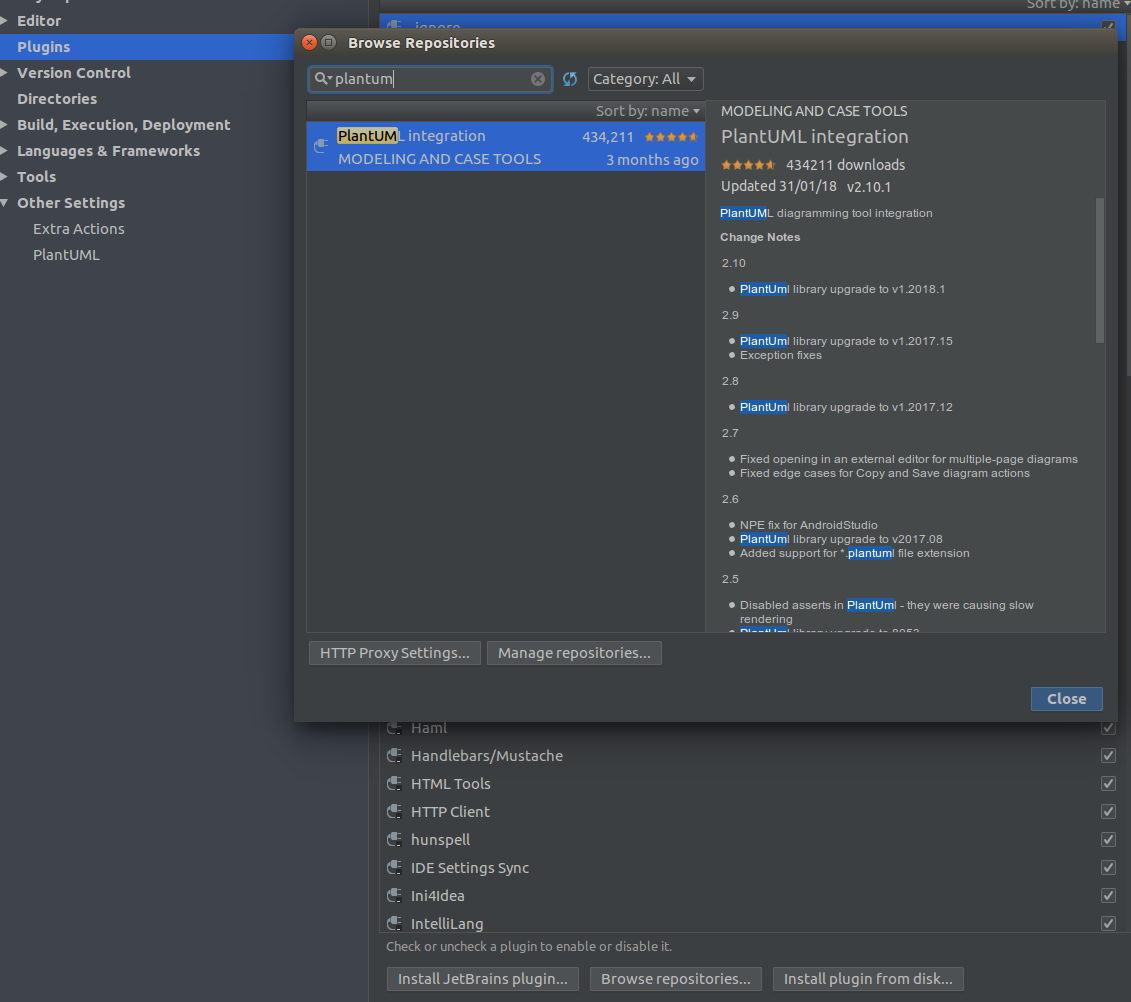Click the HTML Tools plugin icon

tap(394, 783)
